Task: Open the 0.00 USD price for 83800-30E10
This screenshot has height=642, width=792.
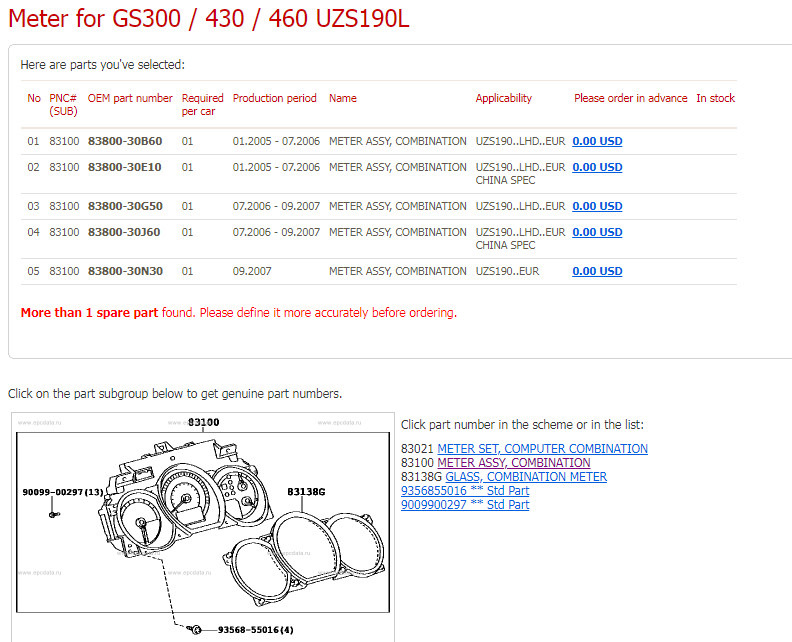Action: [597, 167]
